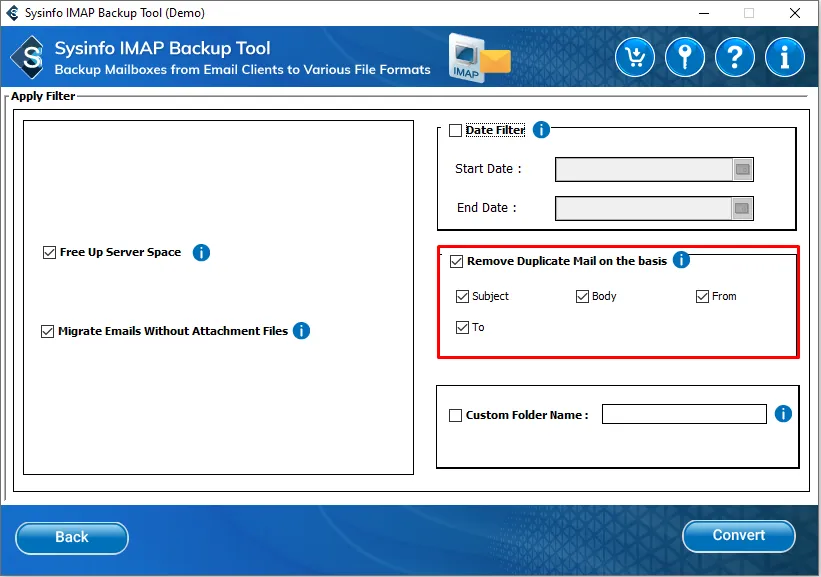
Task: Open the key activation icon
Action: click(x=685, y=57)
